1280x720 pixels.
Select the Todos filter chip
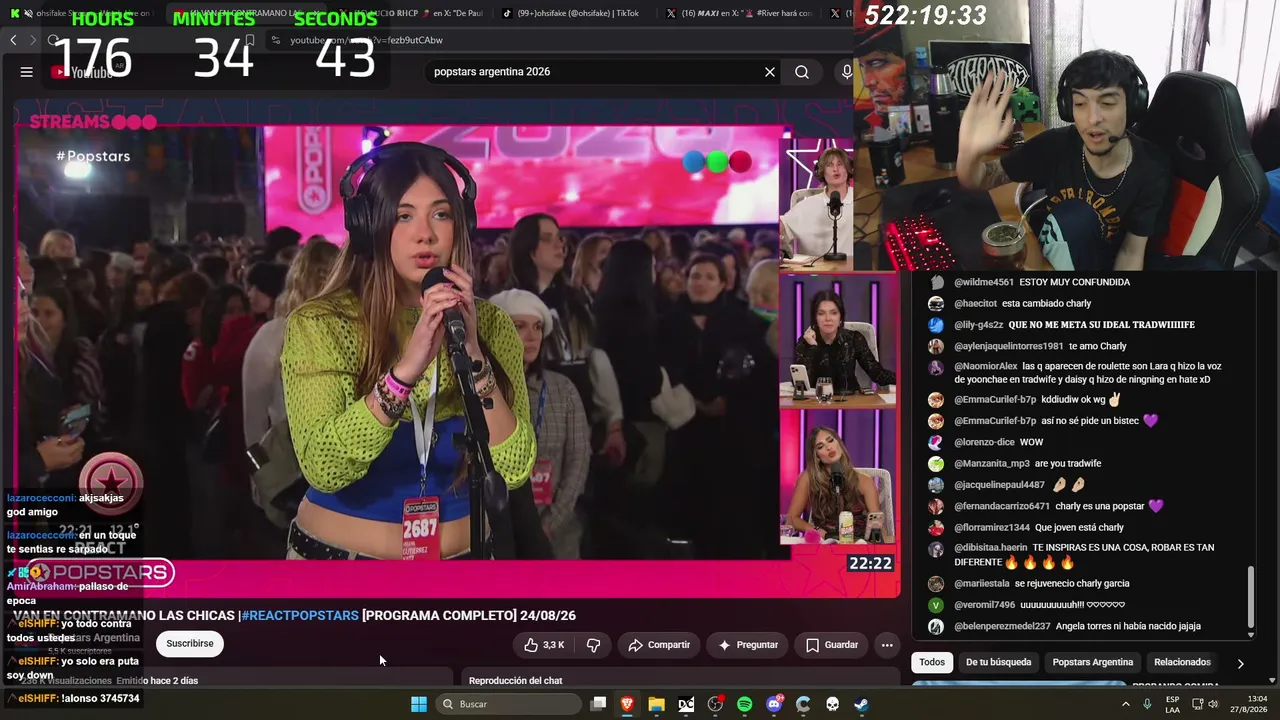point(932,662)
